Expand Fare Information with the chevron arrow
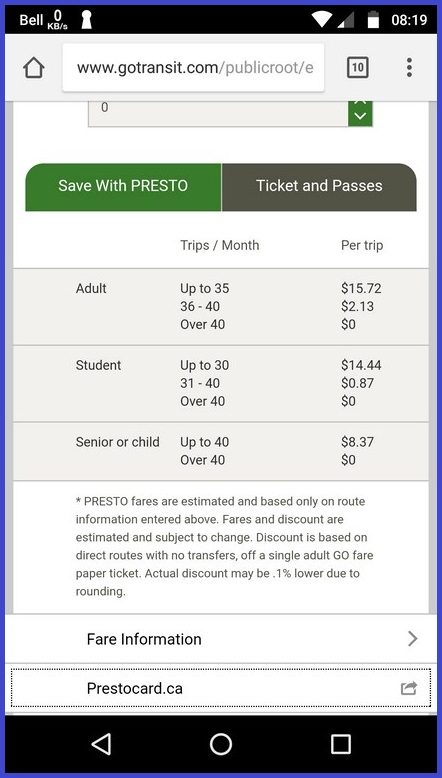442x778 pixels. coord(412,639)
